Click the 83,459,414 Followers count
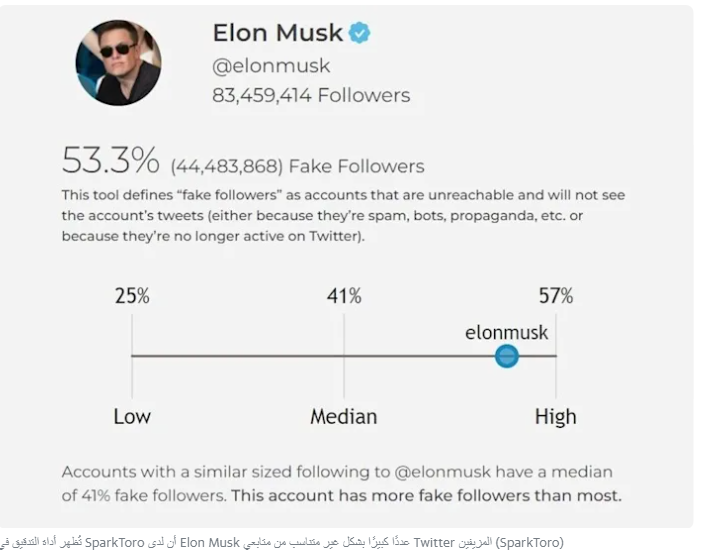The height and width of the screenshot is (557, 717). point(311,96)
